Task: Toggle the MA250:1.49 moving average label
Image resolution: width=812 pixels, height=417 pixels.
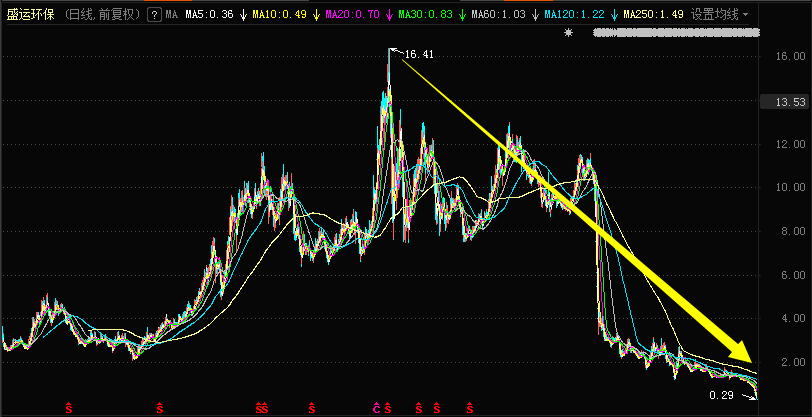Action: (653, 15)
